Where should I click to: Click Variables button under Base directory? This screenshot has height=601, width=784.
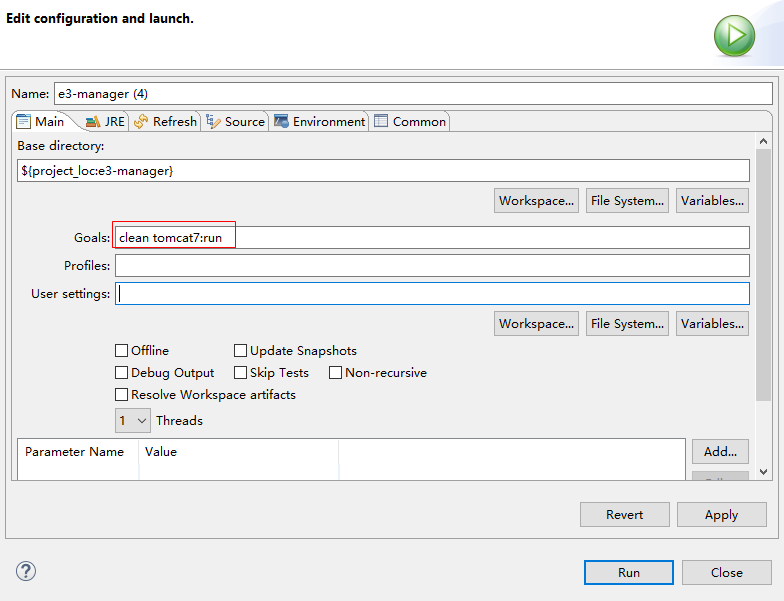[712, 200]
